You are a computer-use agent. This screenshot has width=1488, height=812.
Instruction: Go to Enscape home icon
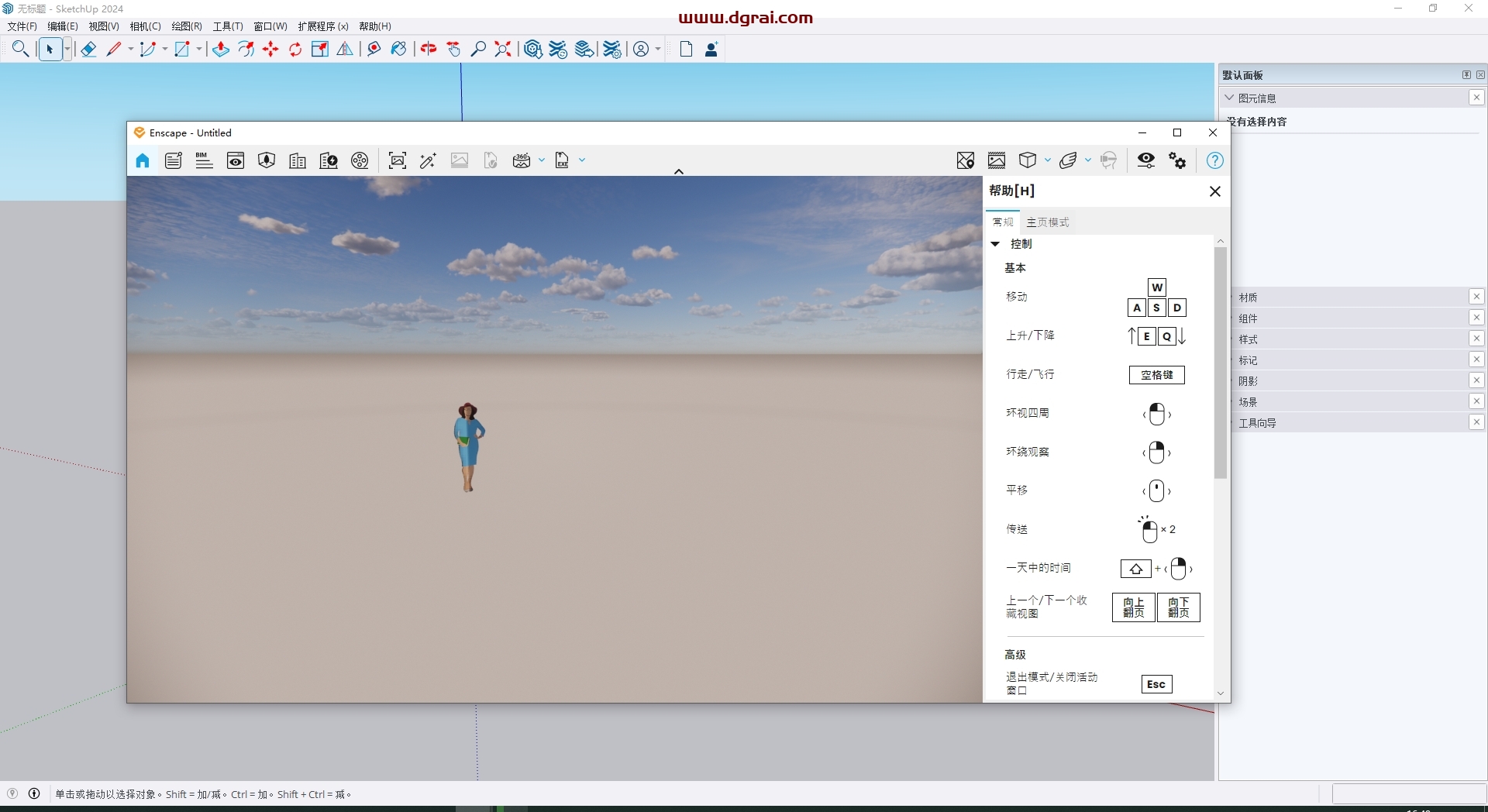143,160
